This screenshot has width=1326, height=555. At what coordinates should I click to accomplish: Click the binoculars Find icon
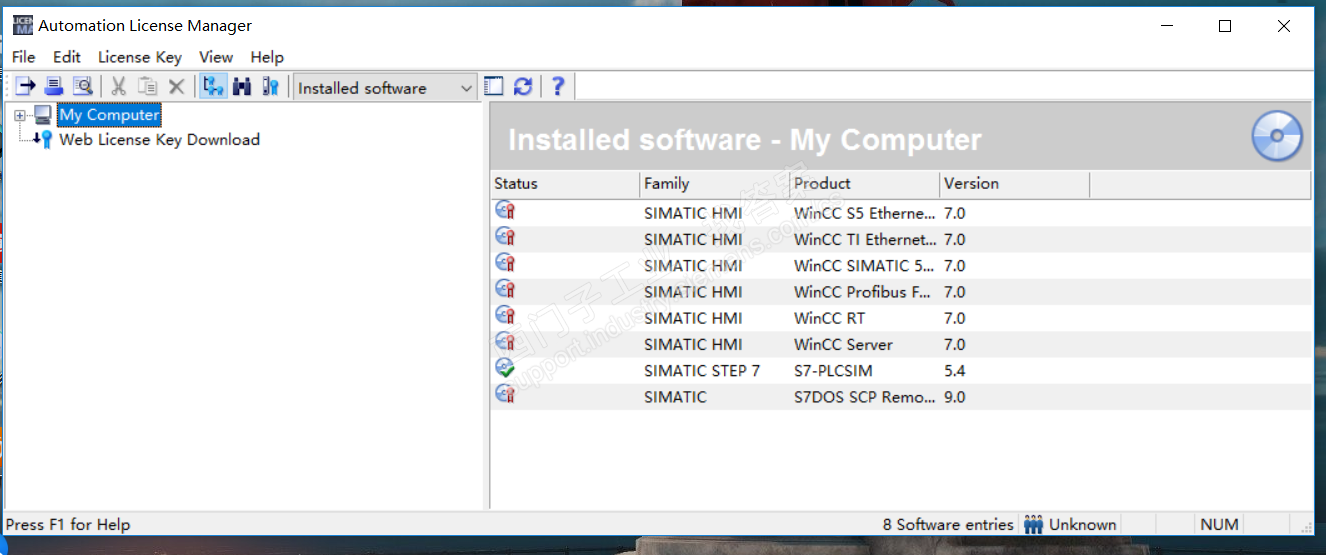pyautogui.click(x=241, y=87)
